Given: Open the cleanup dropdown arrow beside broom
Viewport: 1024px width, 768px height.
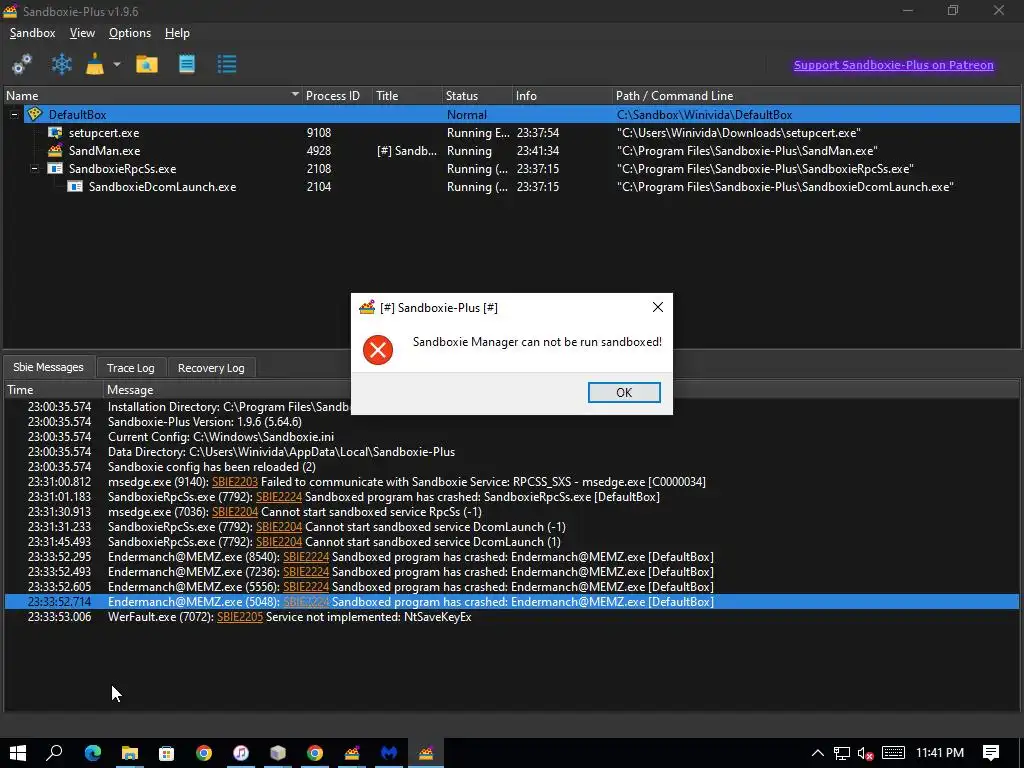Looking at the screenshot, I should 117,64.
